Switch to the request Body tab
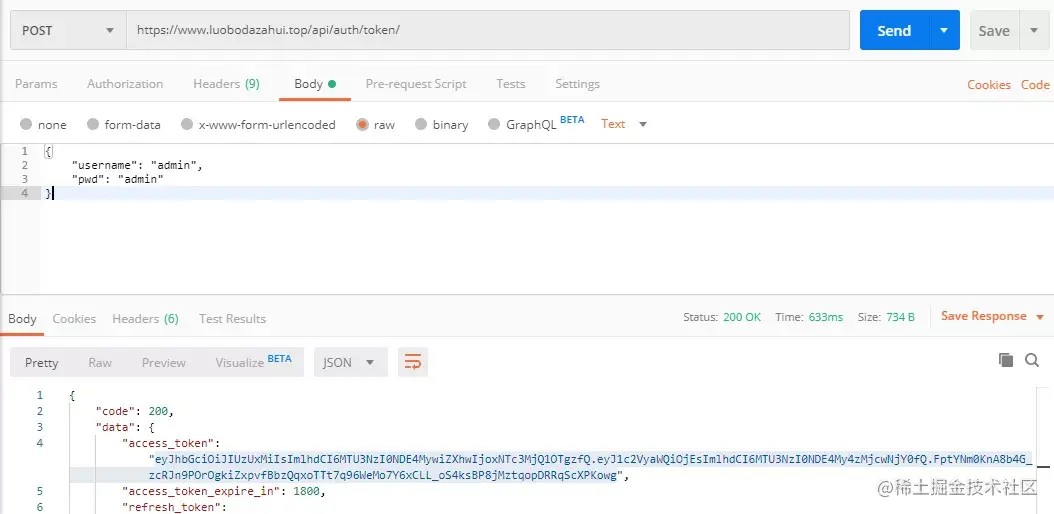Viewport: 1054px width, 514px height. tap(315, 84)
